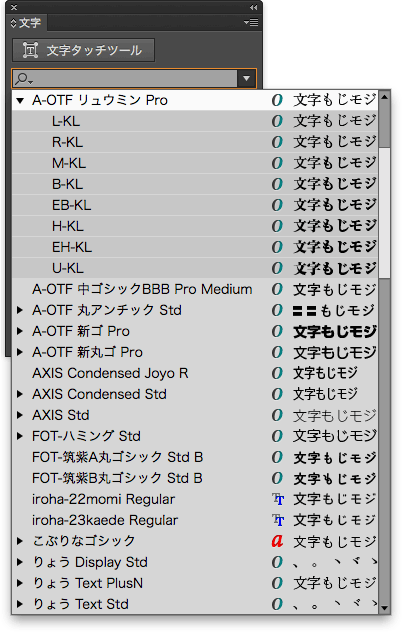Open the font search magnifier options

tap(23, 79)
